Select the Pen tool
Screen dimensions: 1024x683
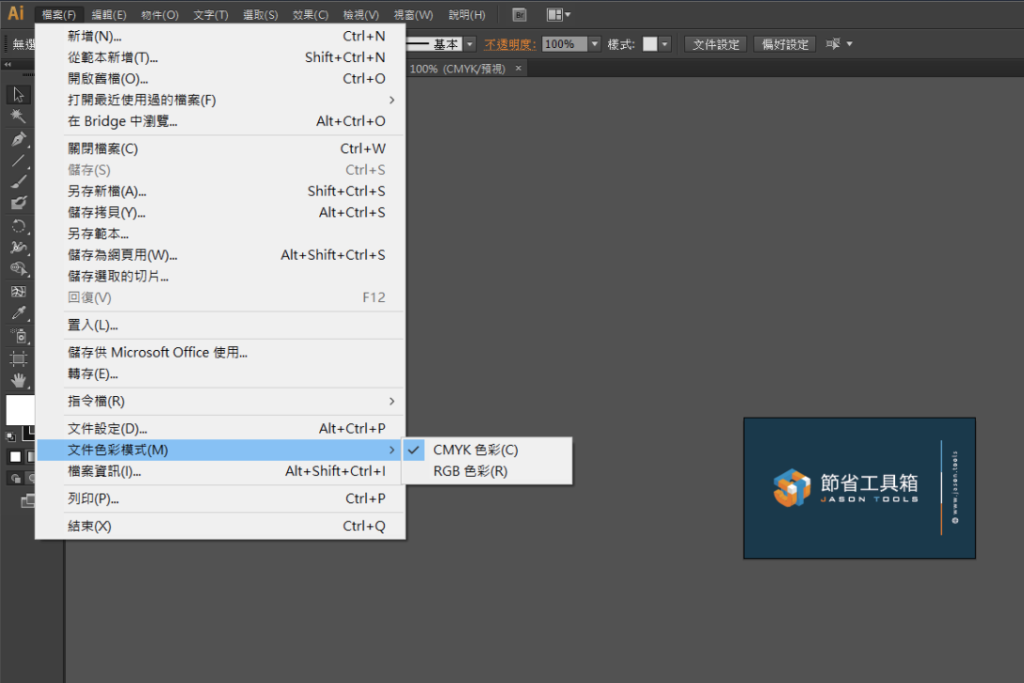18,138
